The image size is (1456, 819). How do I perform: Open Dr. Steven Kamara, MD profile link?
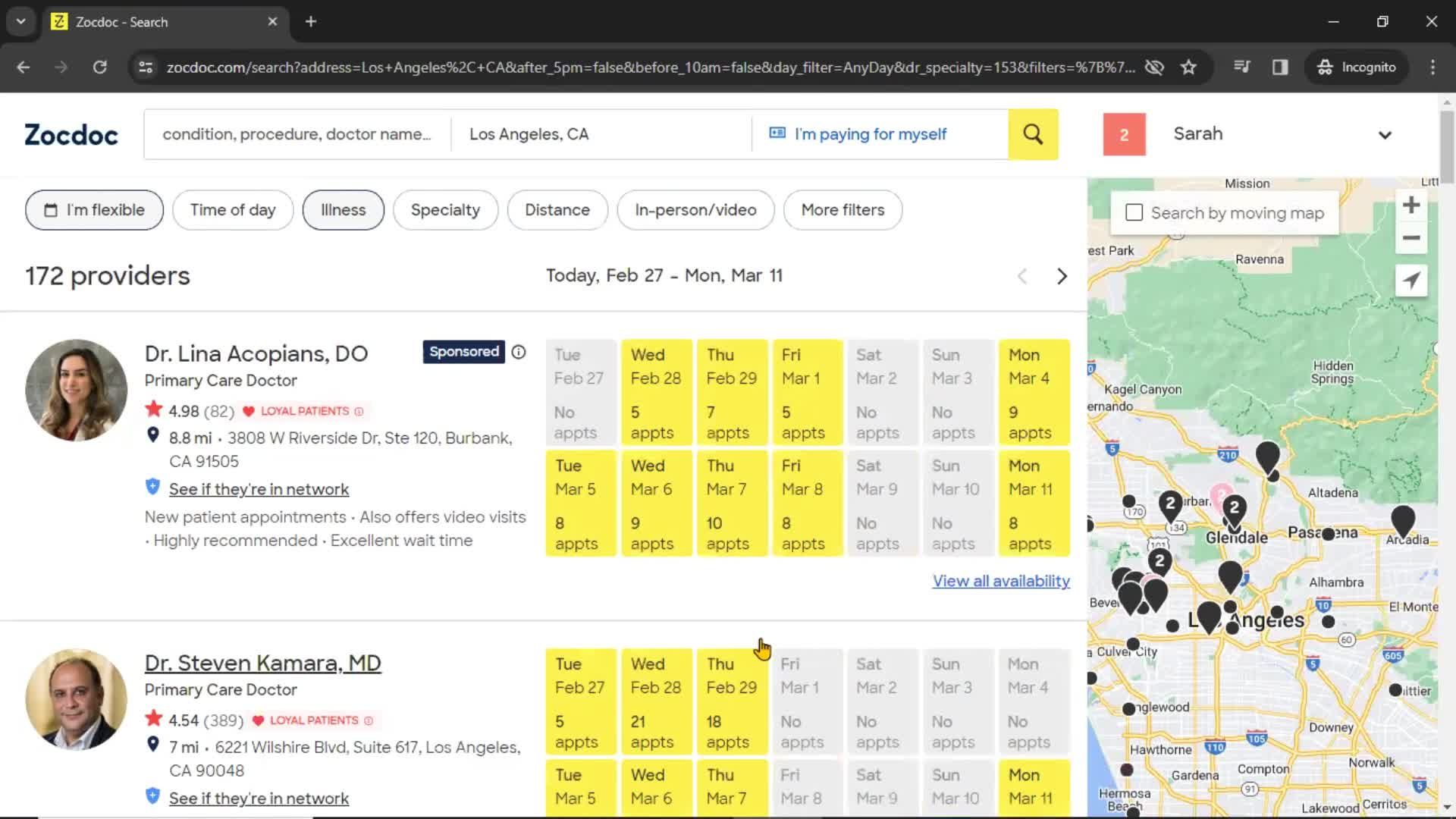pos(262,663)
